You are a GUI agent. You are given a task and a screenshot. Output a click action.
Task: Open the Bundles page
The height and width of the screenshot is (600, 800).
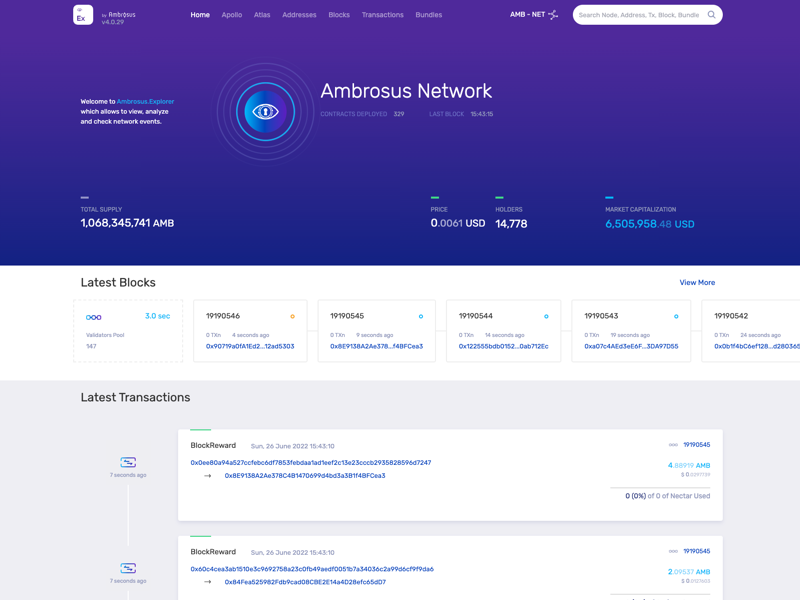[x=429, y=15]
